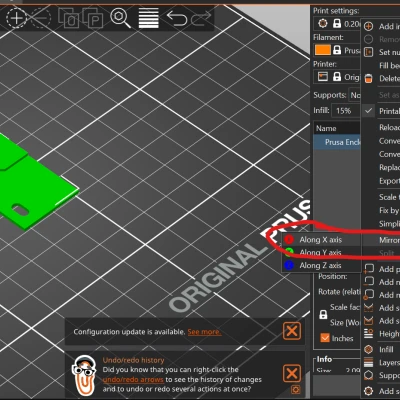This screenshot has height=400, width=400.
Task: Click the Info panel heading
Action: [324, 359]
